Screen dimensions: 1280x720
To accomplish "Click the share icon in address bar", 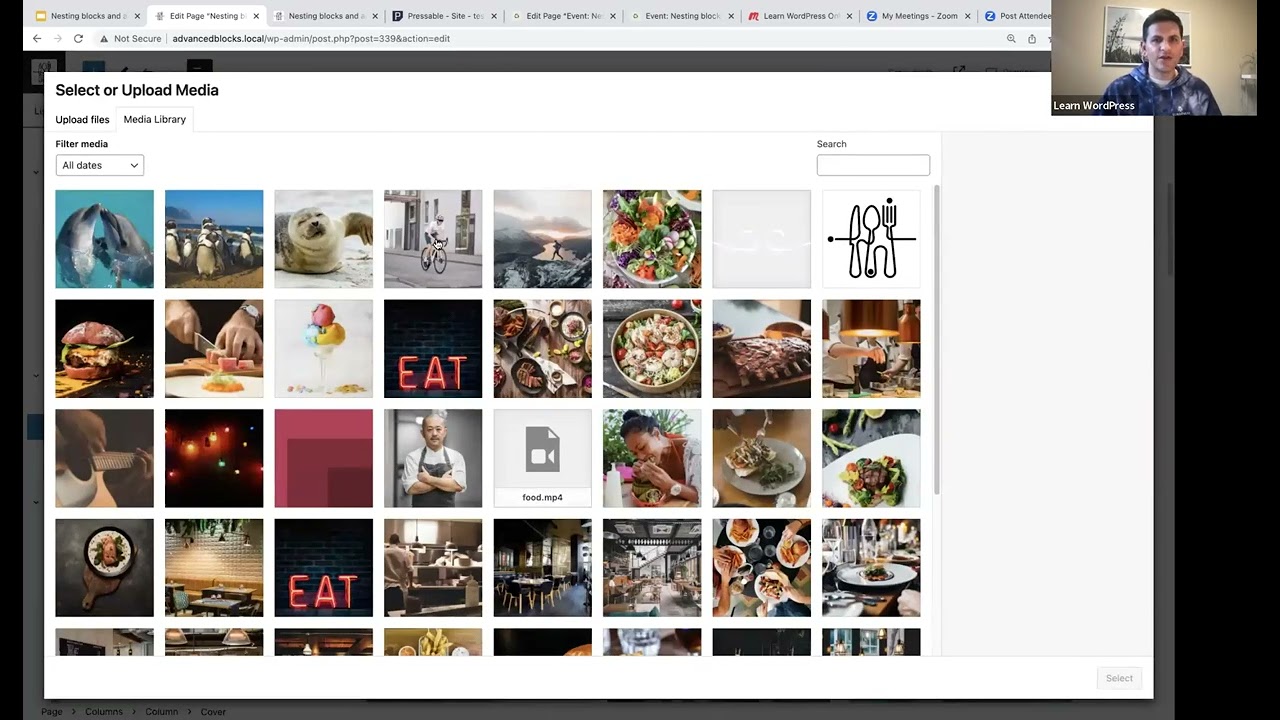I will 1032,38.
